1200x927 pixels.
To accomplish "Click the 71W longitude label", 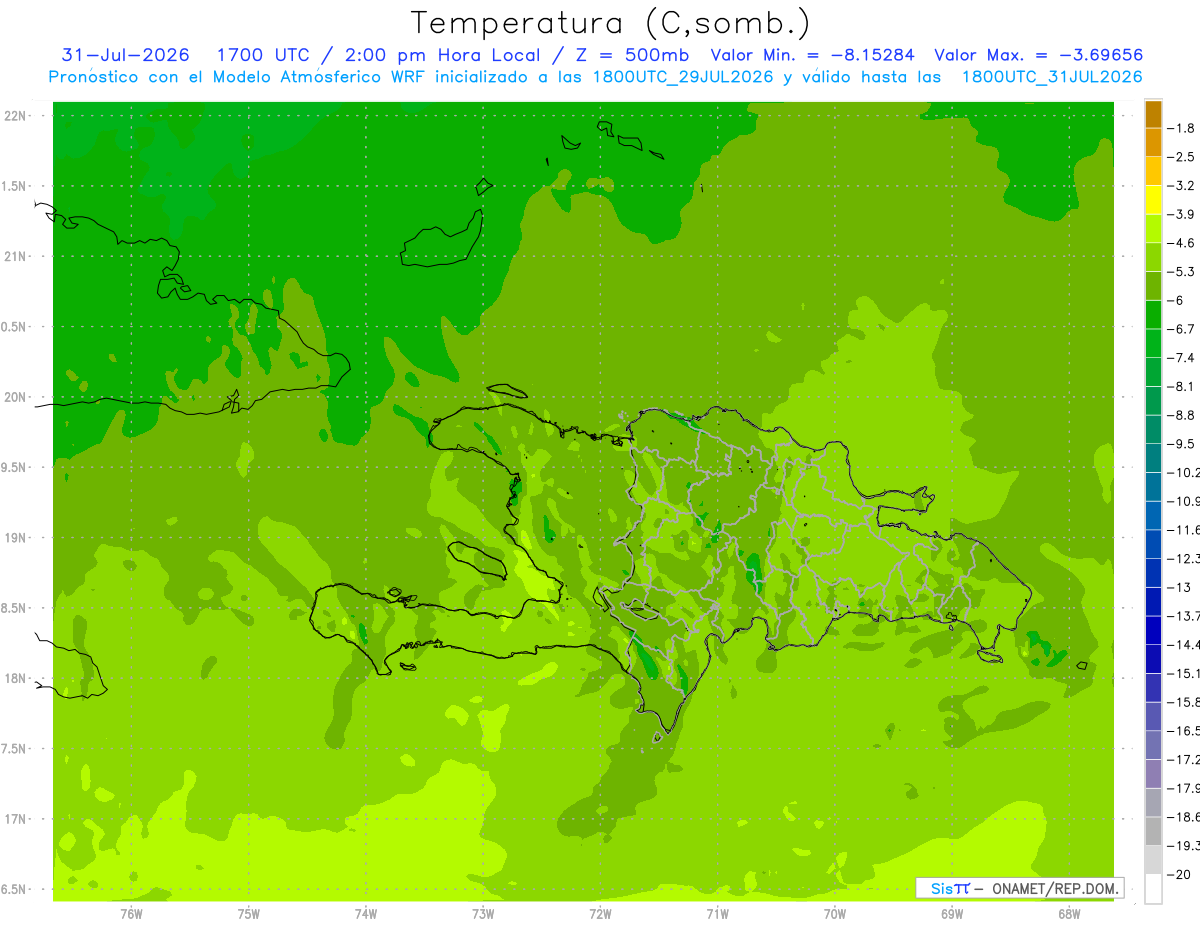I will click(x=717, y=913).
